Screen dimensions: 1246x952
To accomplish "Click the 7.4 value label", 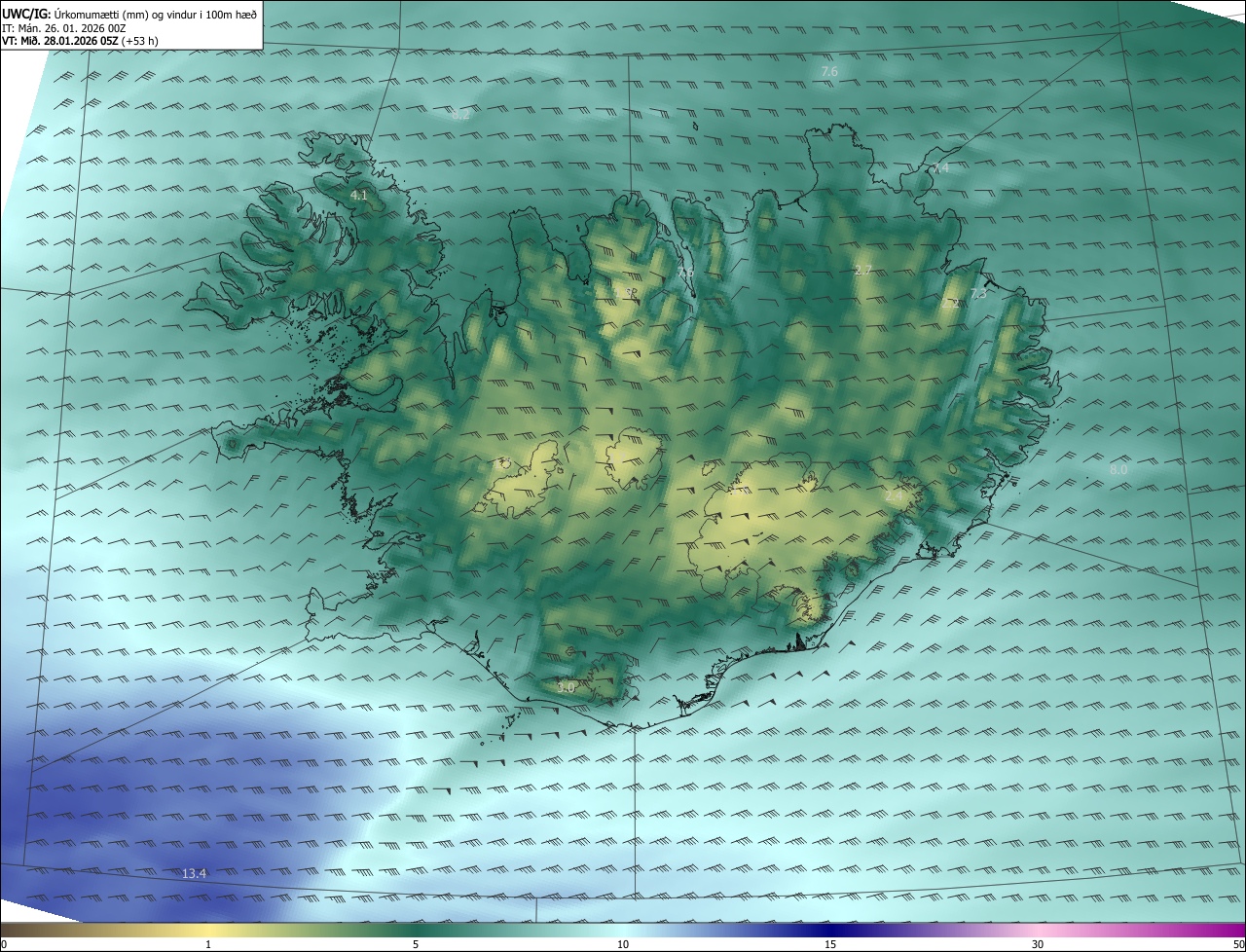I will pos(940,168).
